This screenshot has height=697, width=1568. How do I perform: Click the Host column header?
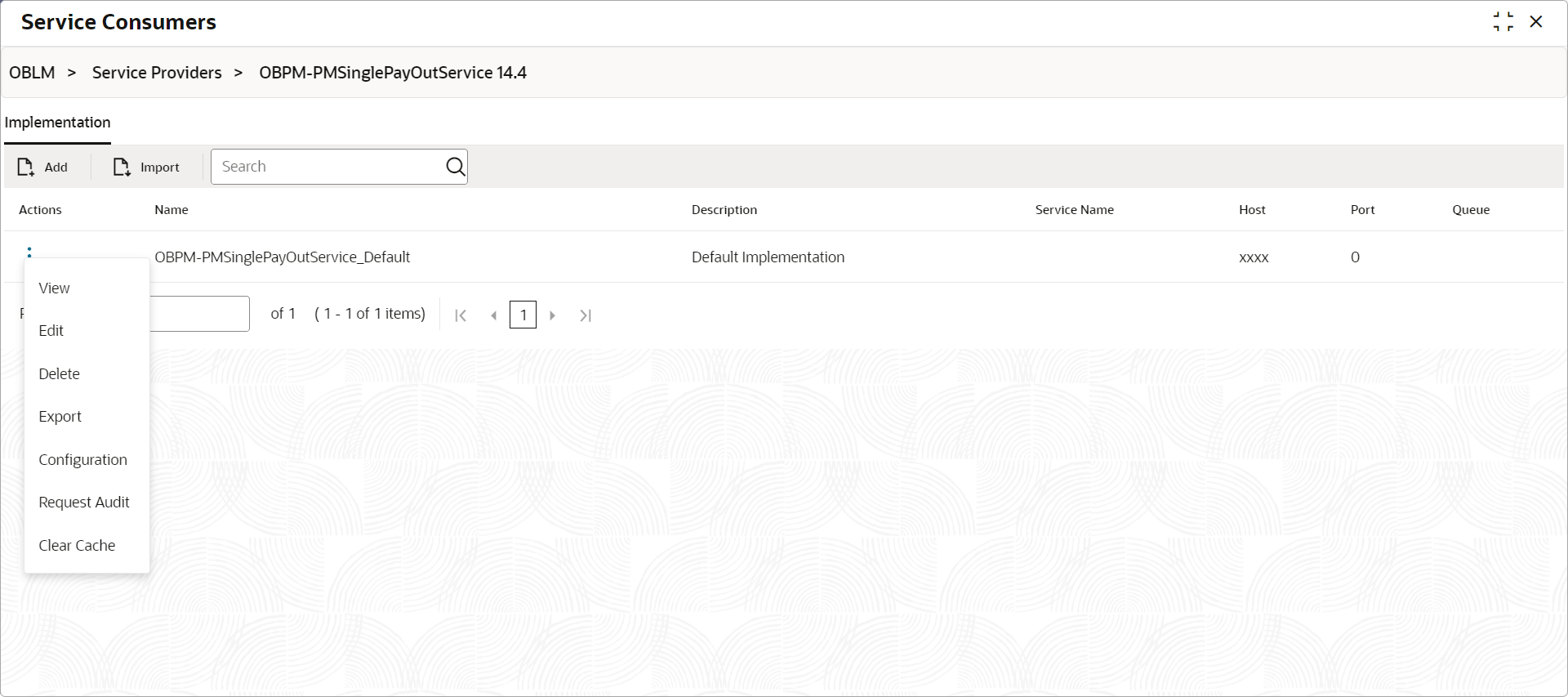(1252, 210)
